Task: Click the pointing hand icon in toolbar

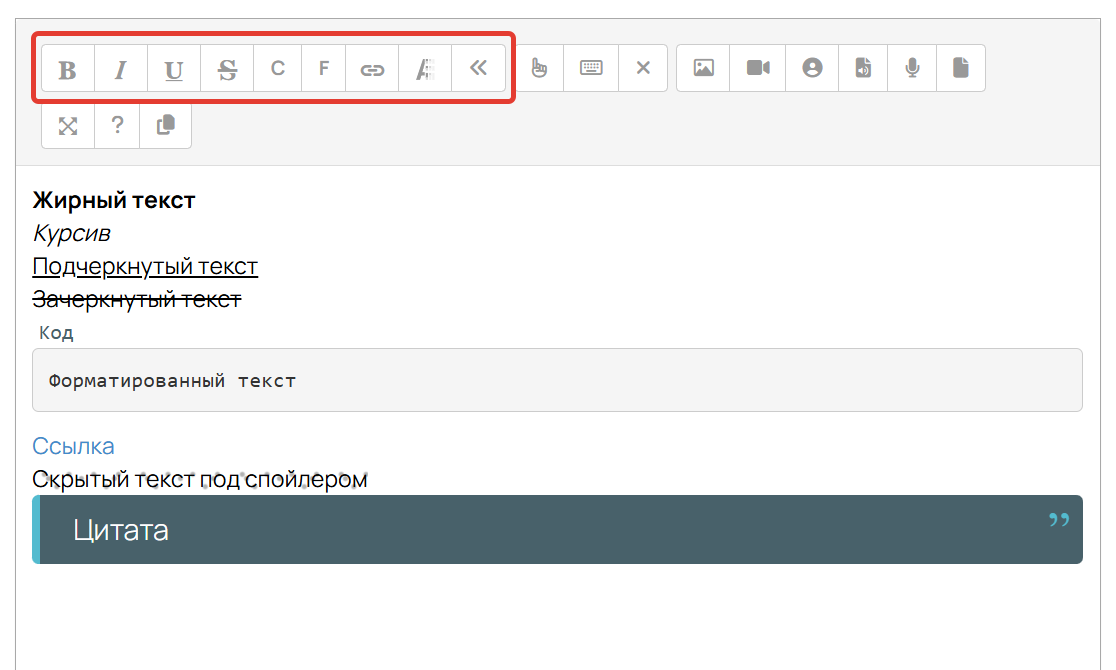Action: pos(539,68)
